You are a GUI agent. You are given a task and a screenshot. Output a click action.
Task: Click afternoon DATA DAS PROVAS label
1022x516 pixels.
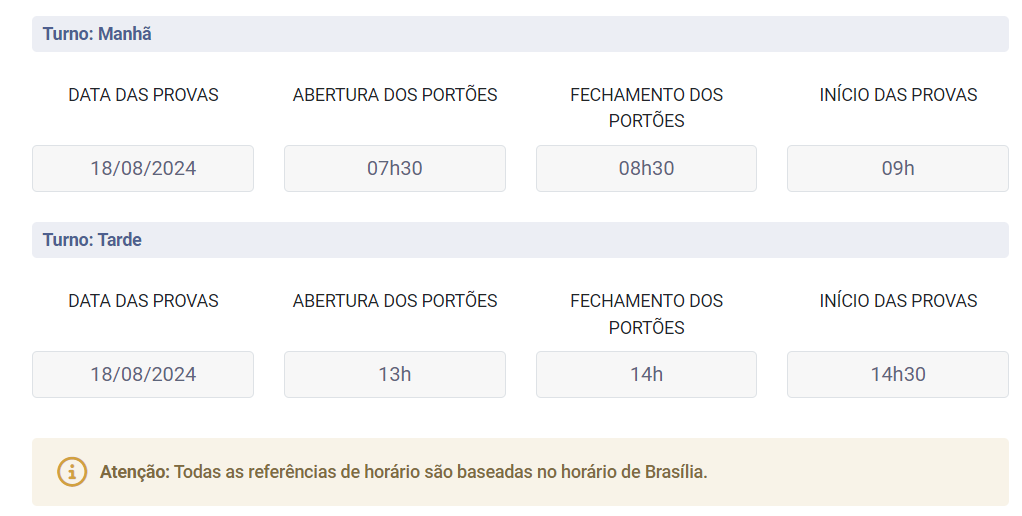pos(143,301)
